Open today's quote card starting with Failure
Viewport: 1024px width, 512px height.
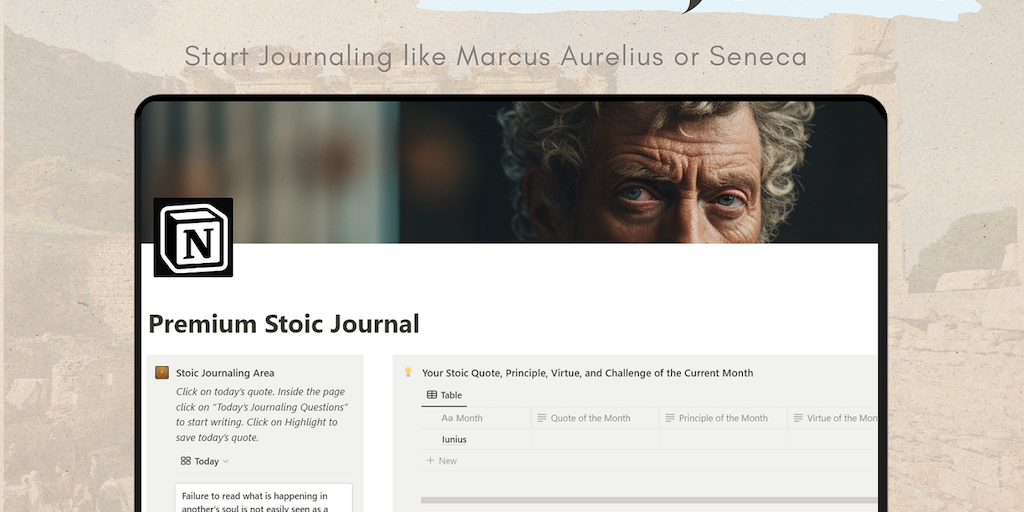coord(264,499)
